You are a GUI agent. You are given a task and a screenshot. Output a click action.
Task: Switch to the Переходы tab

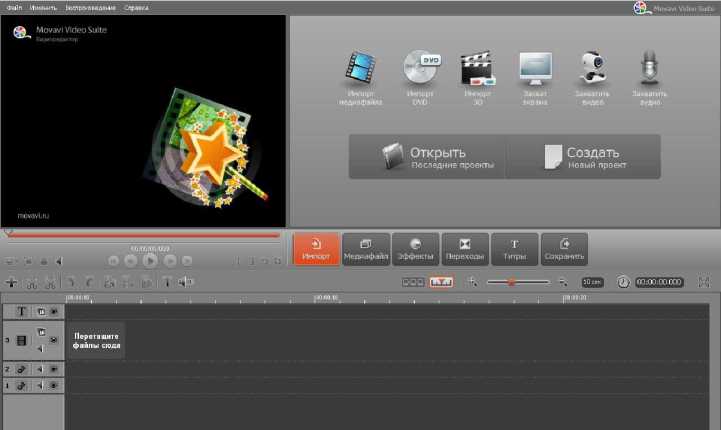click(465, 249)
